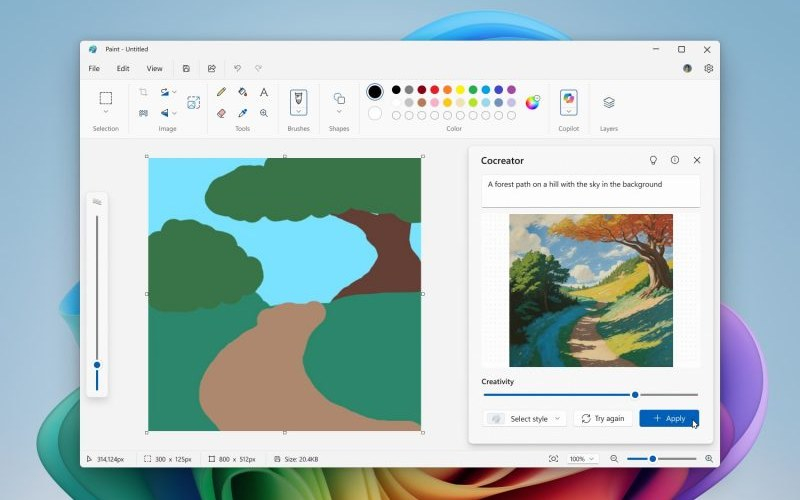Expand the Brushes dropdown
The image size is (800, 500).
pyautogui.click(x=298, y=113)
